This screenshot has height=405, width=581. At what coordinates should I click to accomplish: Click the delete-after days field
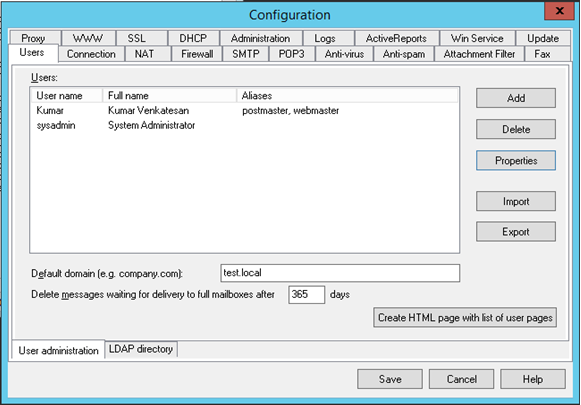307,295
